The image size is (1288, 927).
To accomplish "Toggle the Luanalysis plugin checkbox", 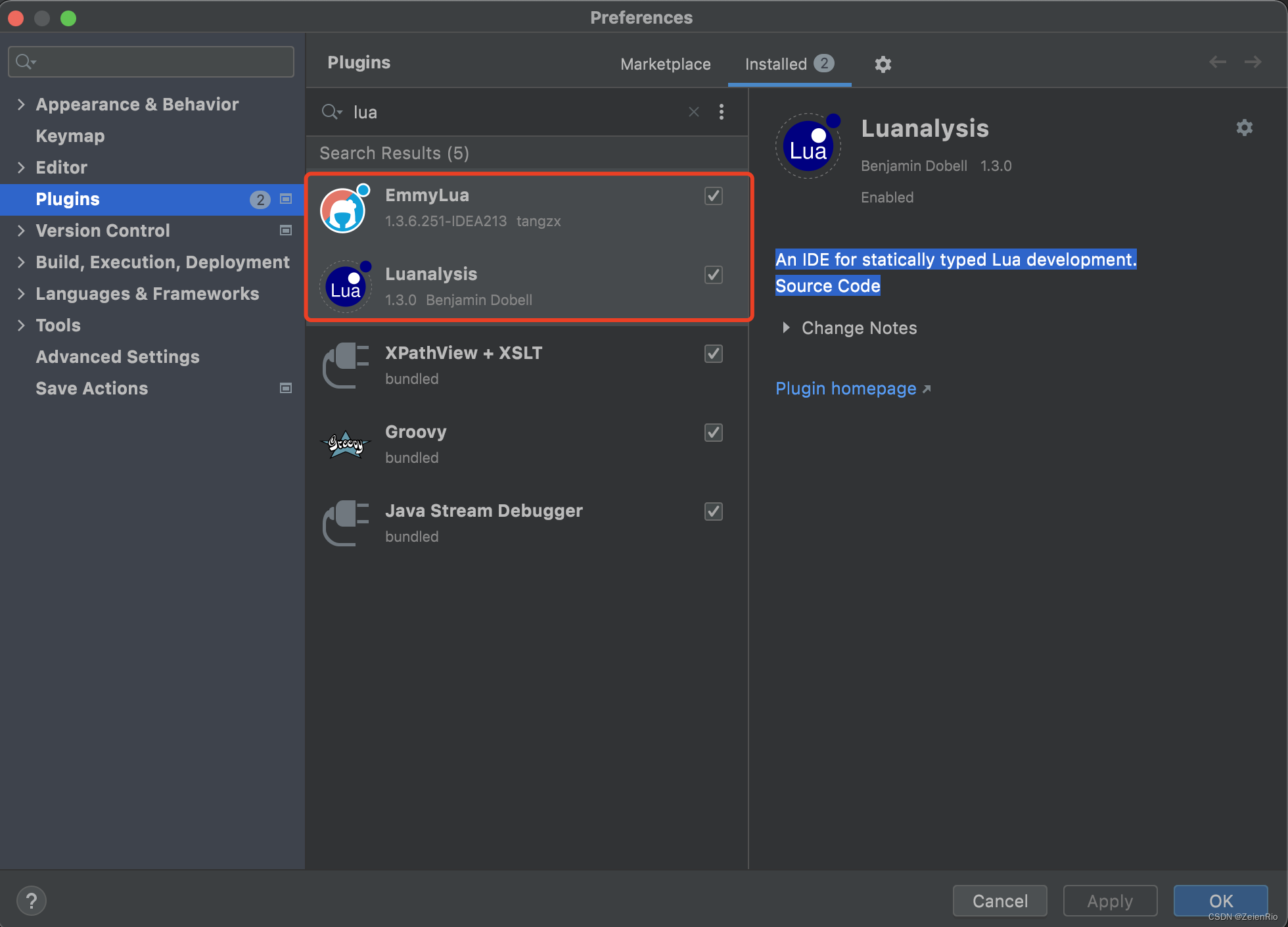I will pyautogui.click(x=713, y=275).
